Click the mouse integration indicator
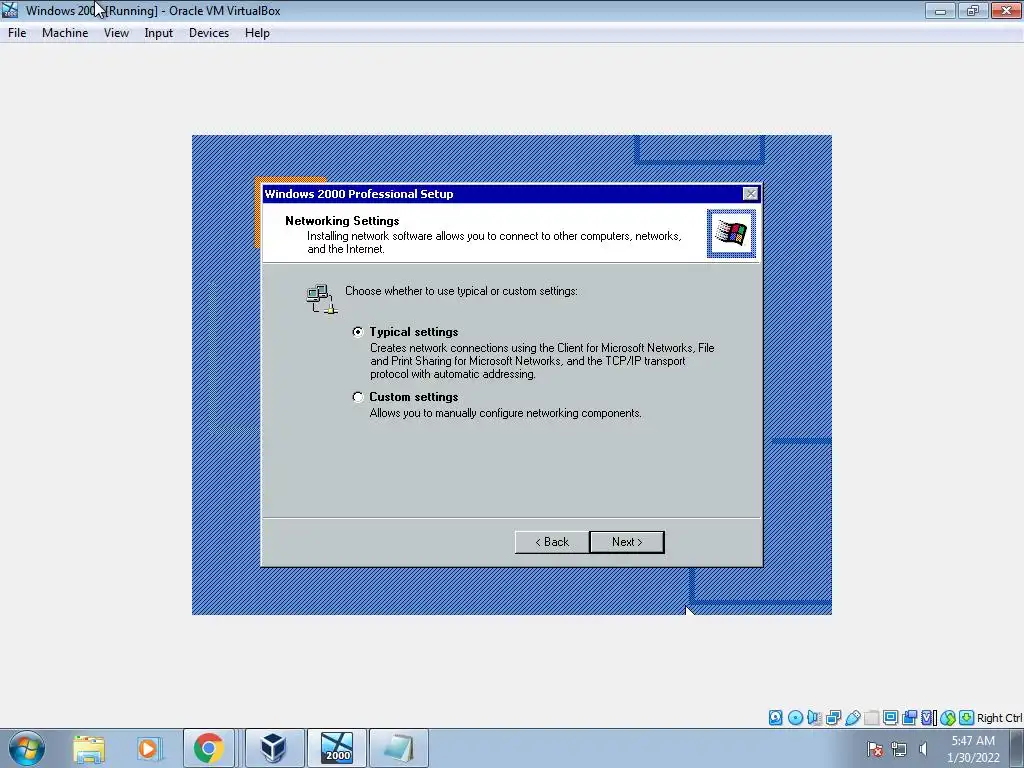 point(948,718)
